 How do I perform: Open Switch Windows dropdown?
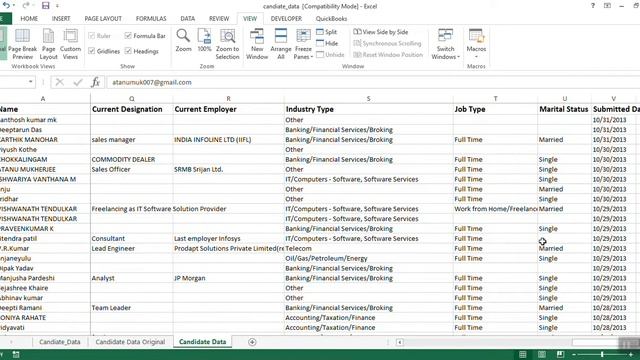point(445,44)
